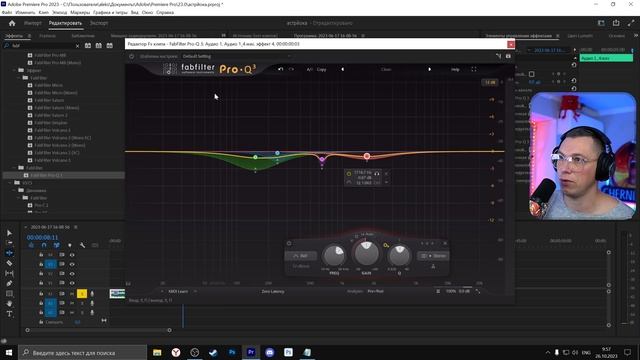Switch to the Импорт workspace tab

(33, 23)
